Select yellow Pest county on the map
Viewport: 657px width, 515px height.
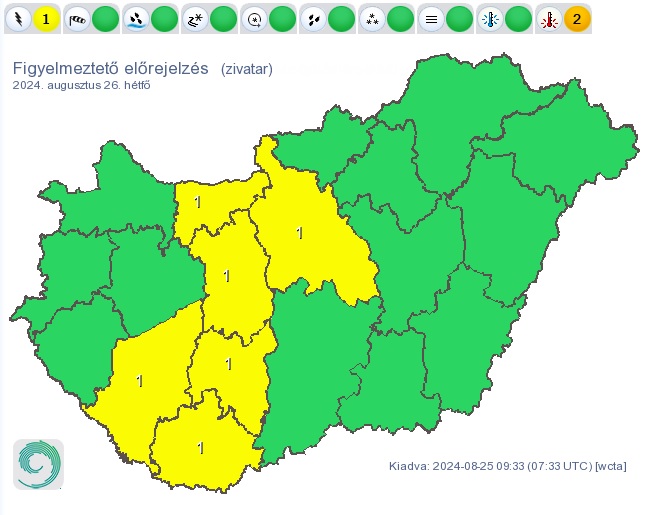pyautogui.click(x=300, y=235)
